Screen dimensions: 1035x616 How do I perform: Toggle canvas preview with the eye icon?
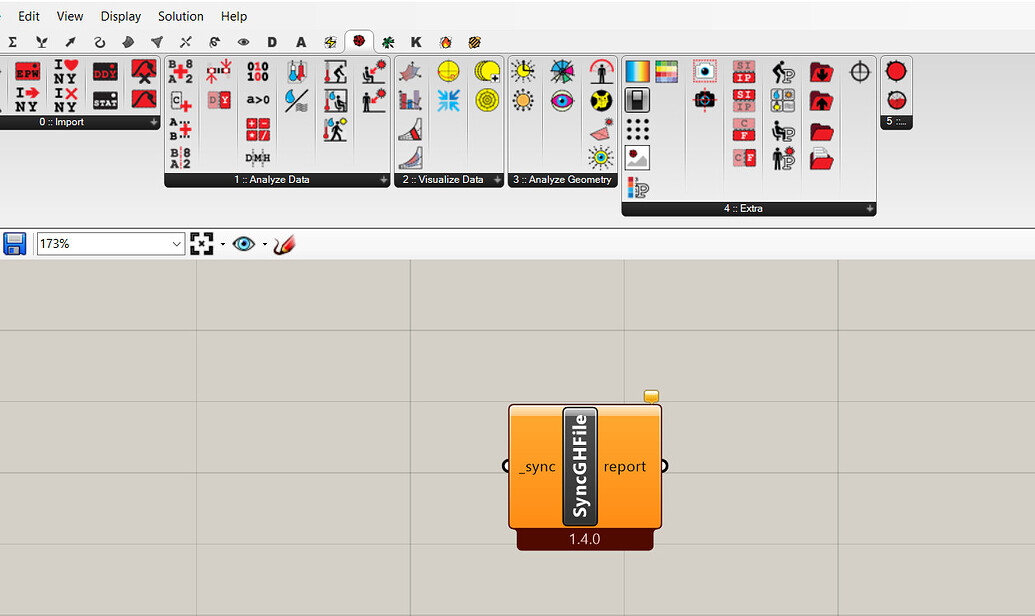click(242, 243)
